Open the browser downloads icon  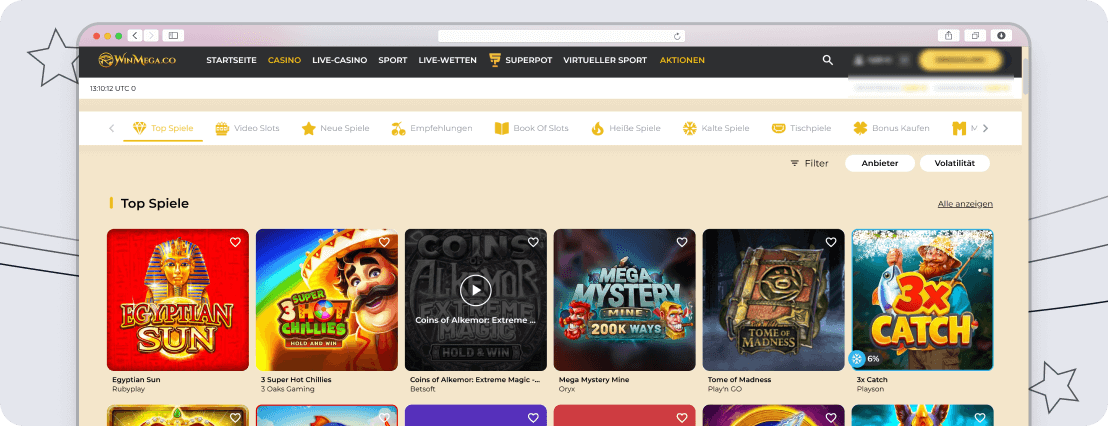[1001, 35]
